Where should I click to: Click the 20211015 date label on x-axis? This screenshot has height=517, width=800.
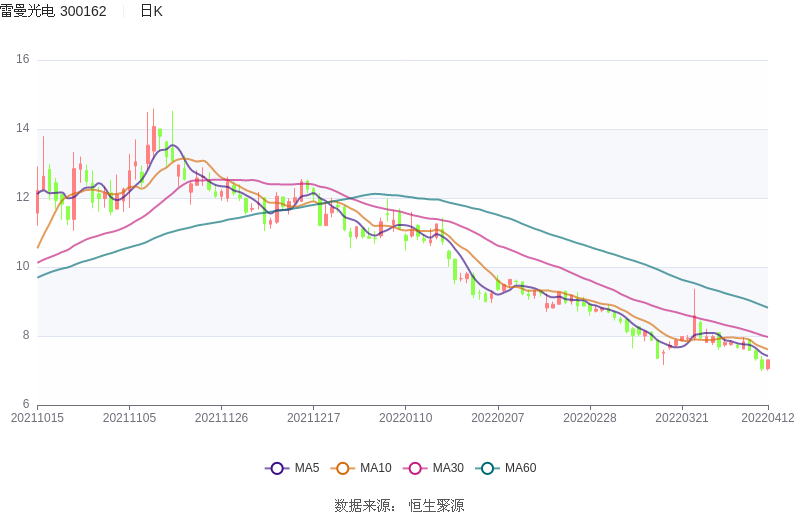pos(37,418)
